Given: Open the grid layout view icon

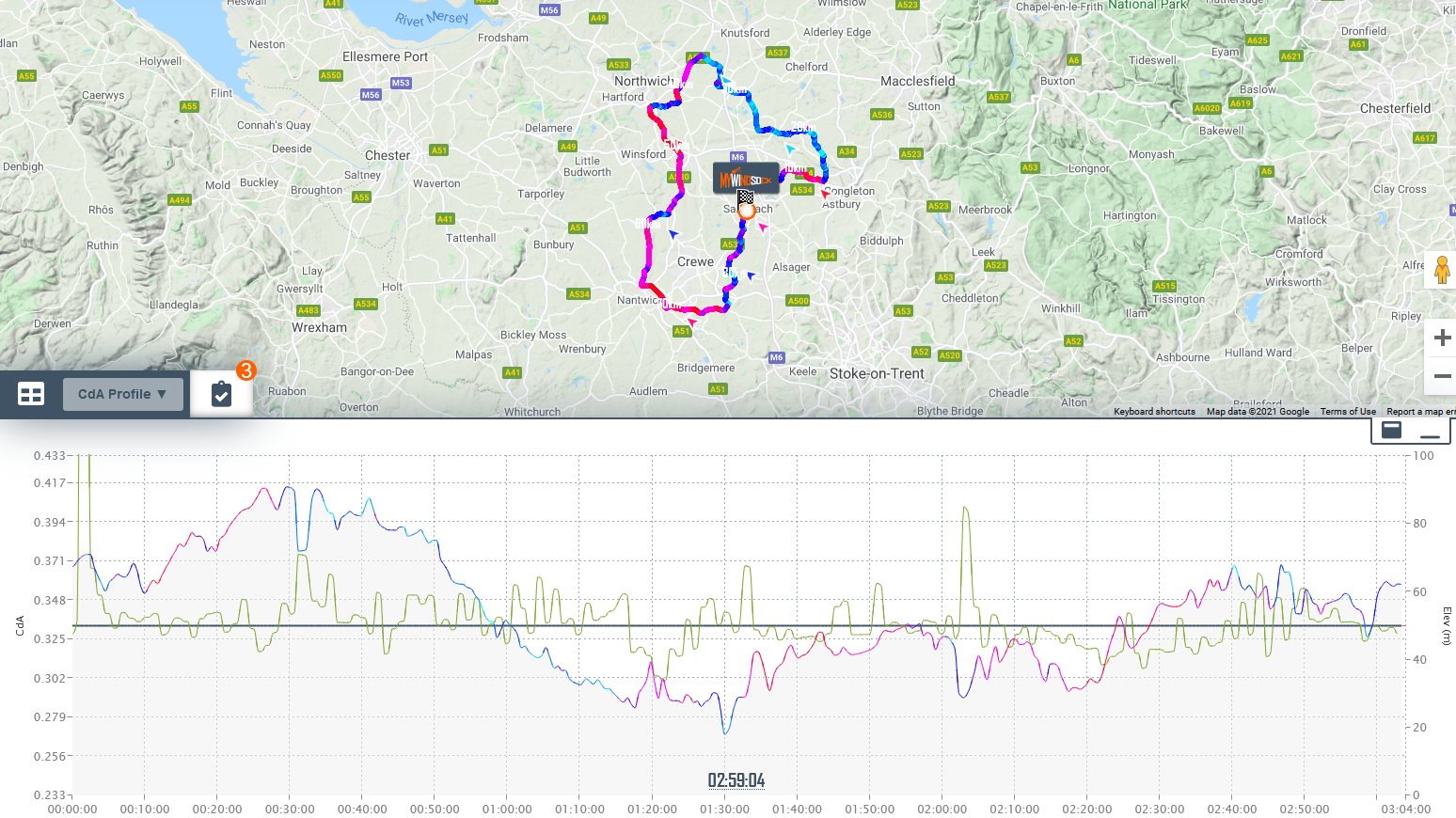Looking at the screenshot, I should coord(31,394).
